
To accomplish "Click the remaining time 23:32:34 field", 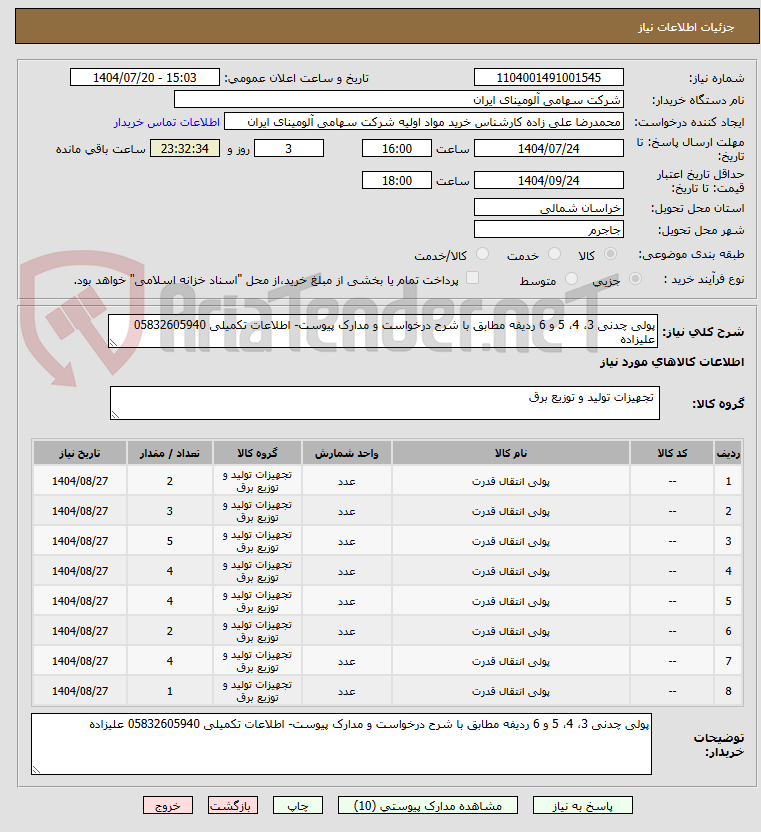I will pos(185,149).
